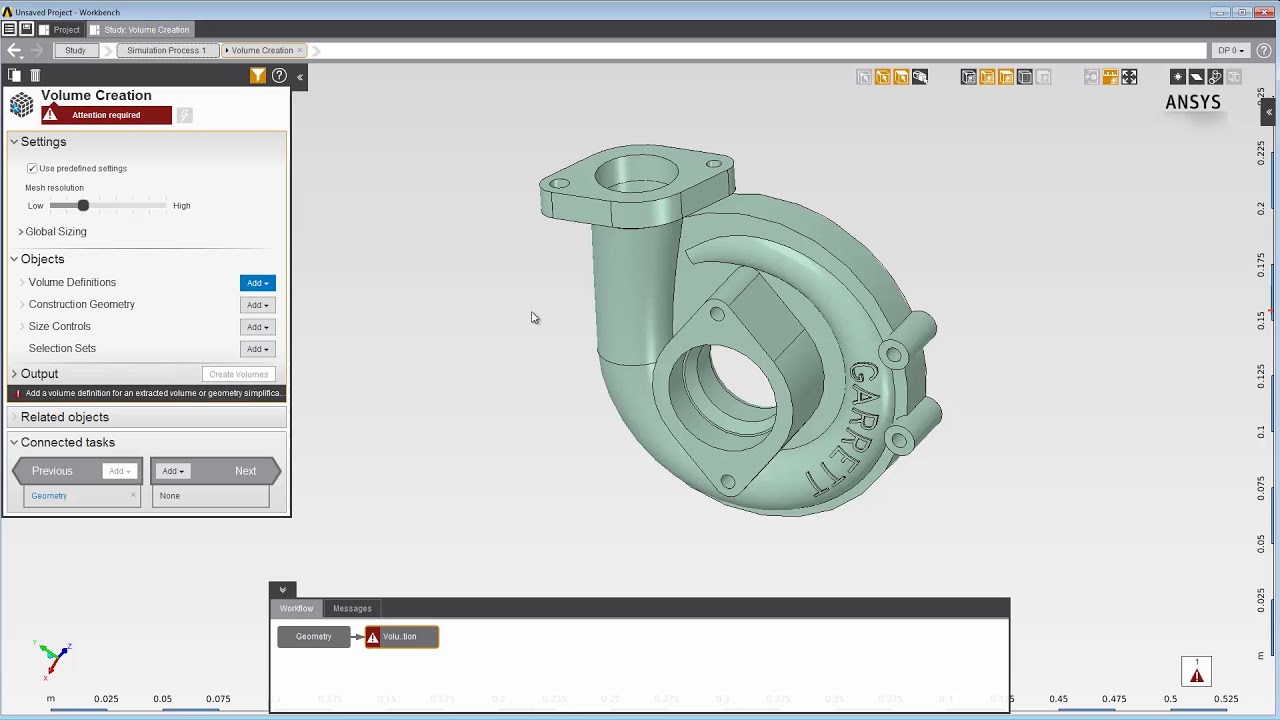Open the Add dropdown beside Next
The width and height of the screenshot is (1280, 720).
pyautogui.click(x=173, y=471)
